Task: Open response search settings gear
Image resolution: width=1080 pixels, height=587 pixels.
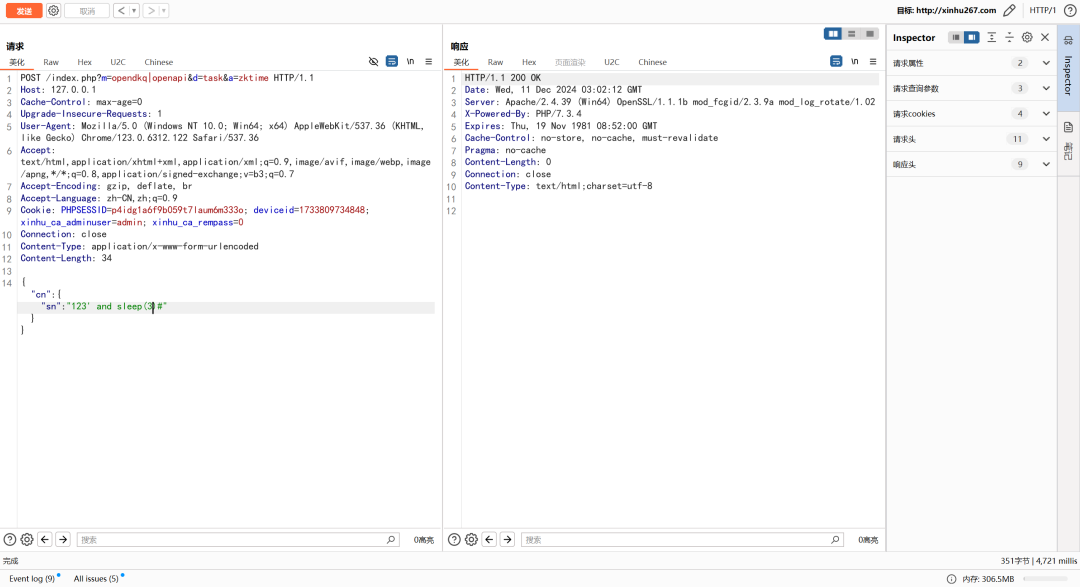Action: pyautogui.click(x=471, y=539)
